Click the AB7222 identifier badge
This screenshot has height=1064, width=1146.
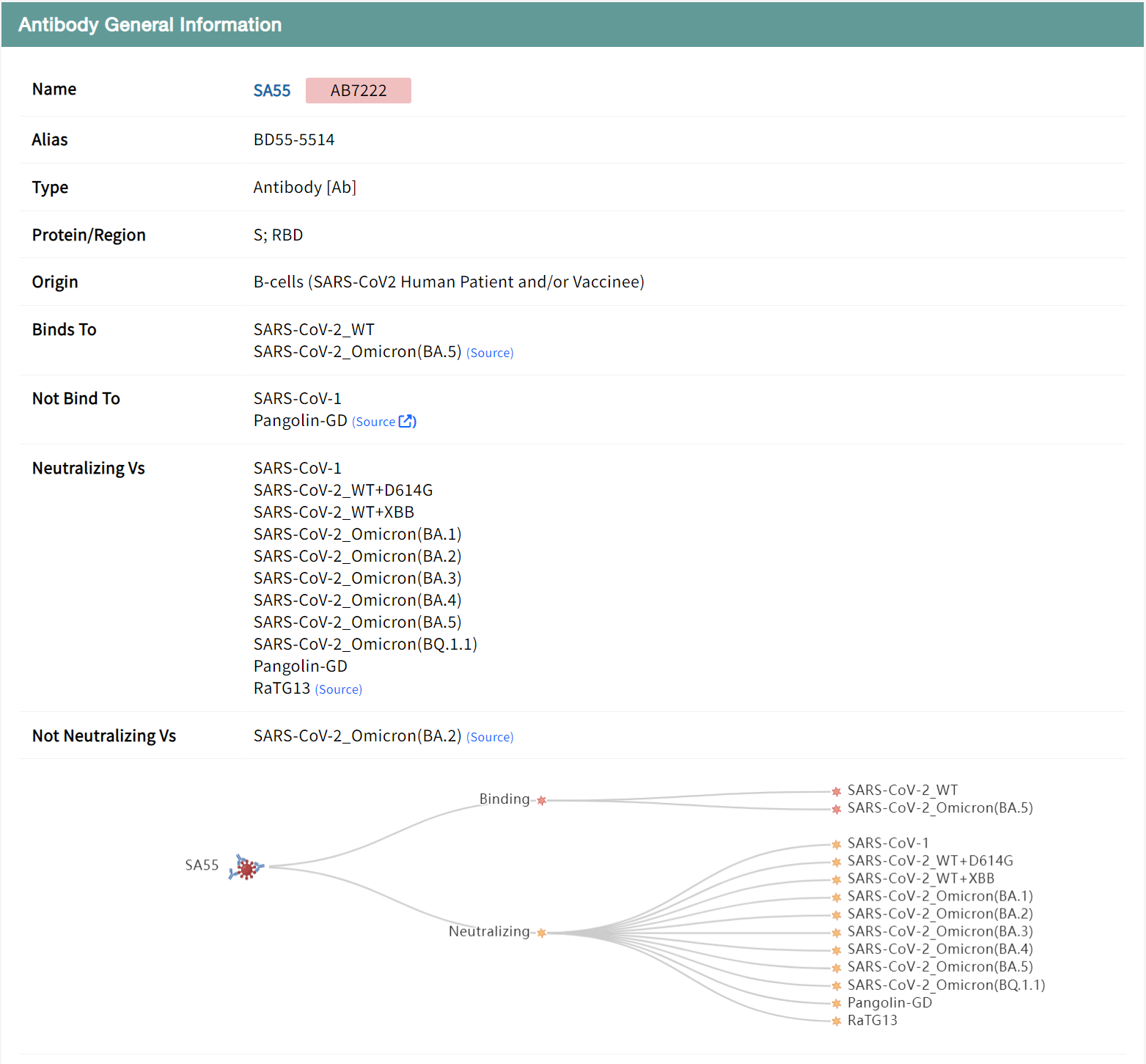(358, 91)
